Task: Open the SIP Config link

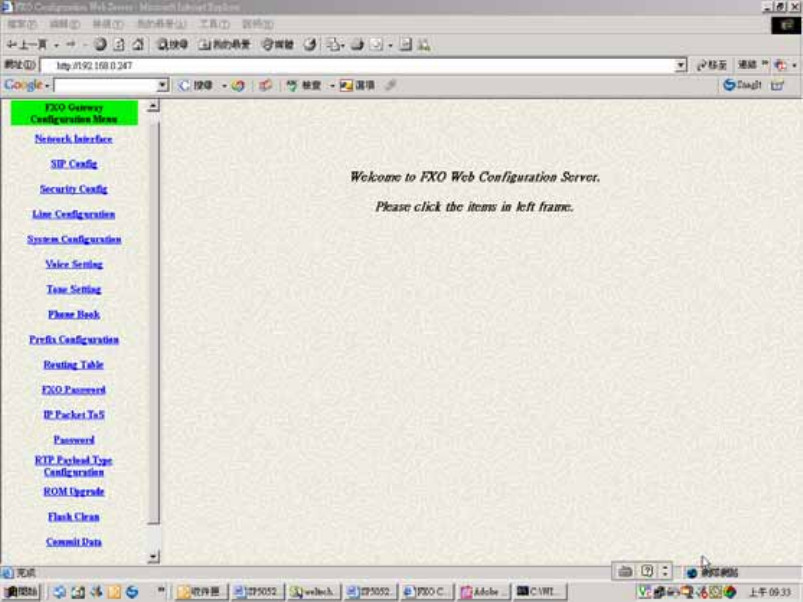Action: click(x=74, y=164)
